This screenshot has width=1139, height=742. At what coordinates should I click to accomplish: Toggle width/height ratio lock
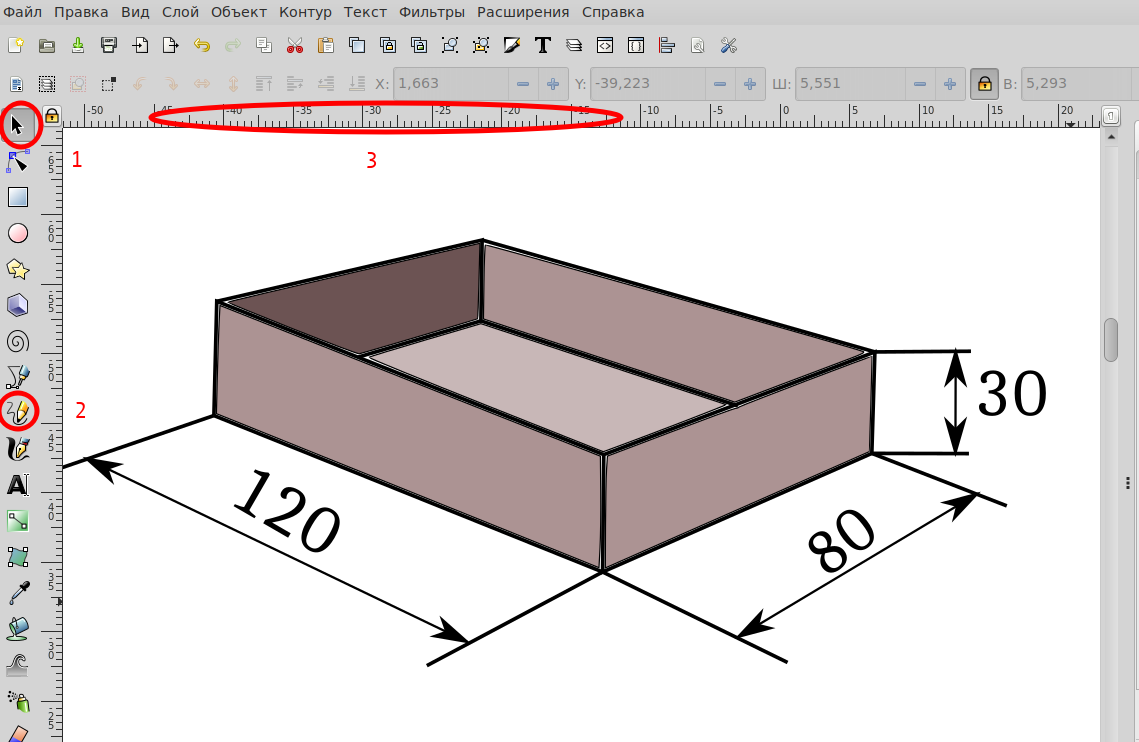984,84
